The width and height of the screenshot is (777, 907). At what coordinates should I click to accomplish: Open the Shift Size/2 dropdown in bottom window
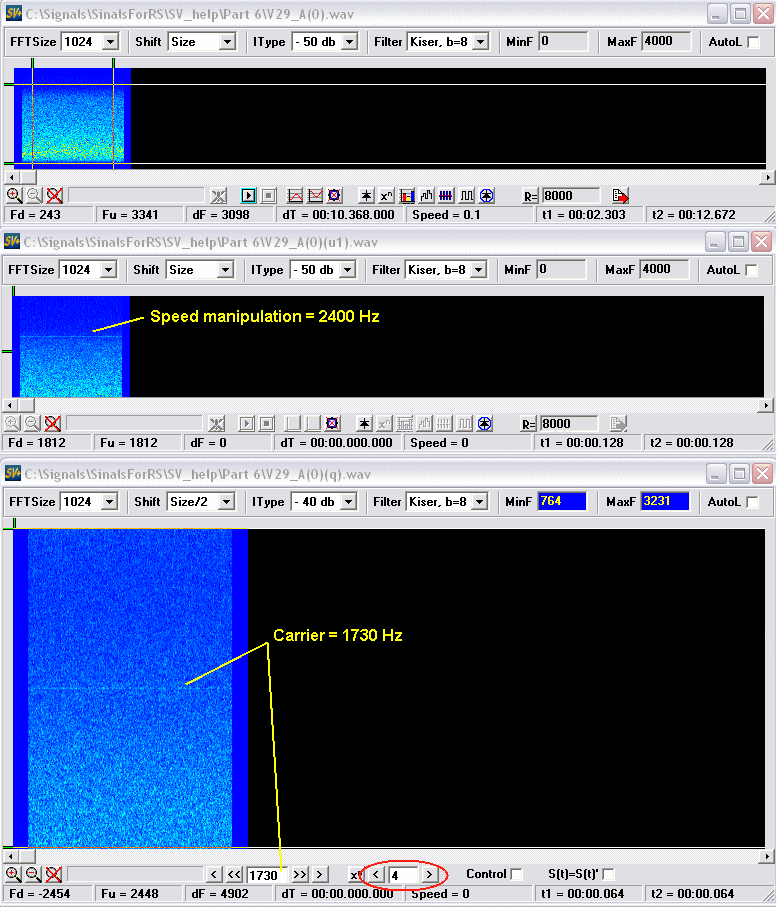226,502
